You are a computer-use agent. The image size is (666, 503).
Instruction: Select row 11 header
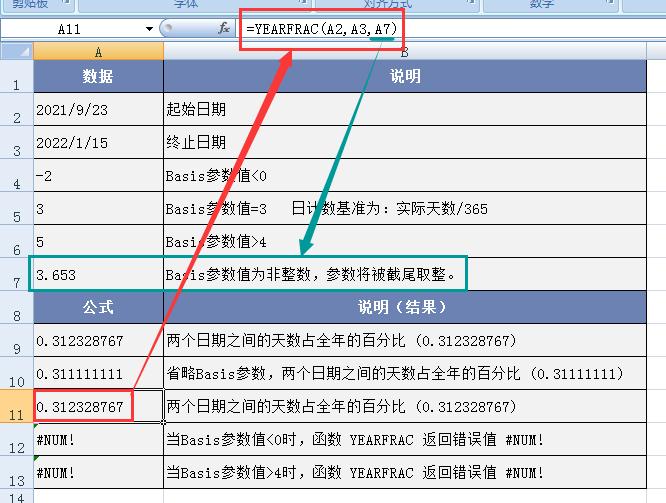point(17,406)
